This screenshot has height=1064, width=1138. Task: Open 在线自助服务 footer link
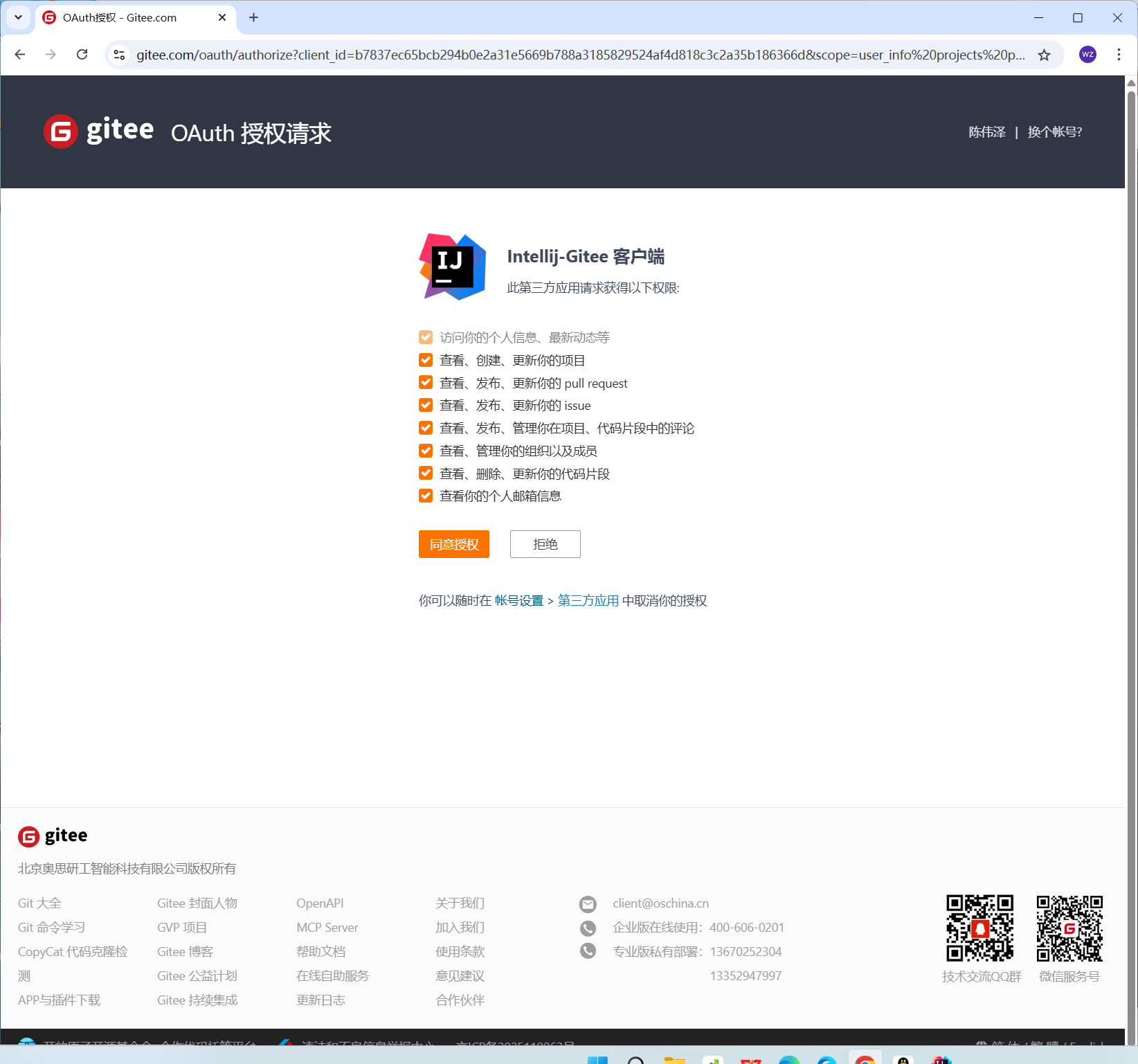click(333, 976)
